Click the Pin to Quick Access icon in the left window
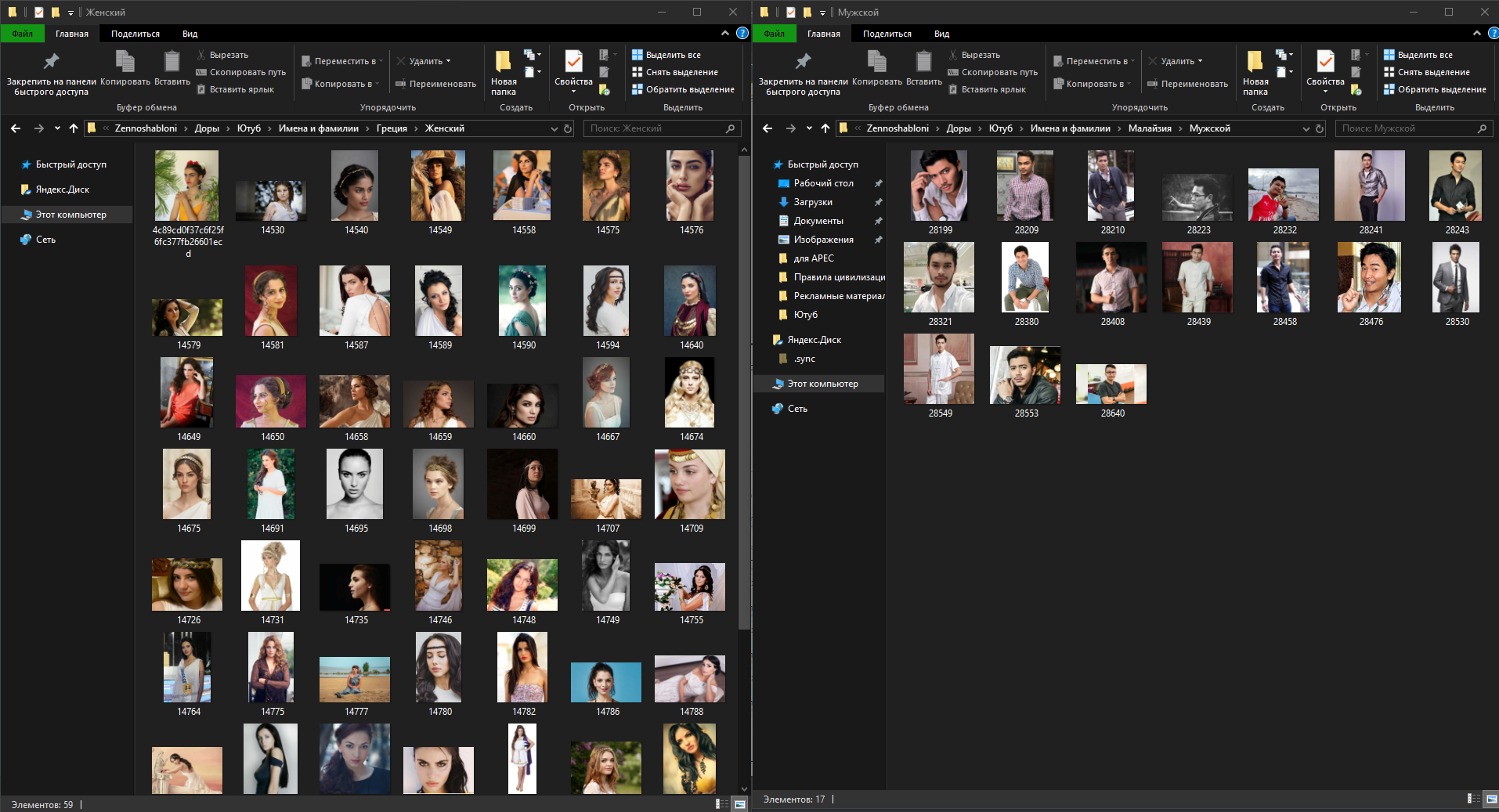Screen dimensions: 1499x812 (51, 63)
